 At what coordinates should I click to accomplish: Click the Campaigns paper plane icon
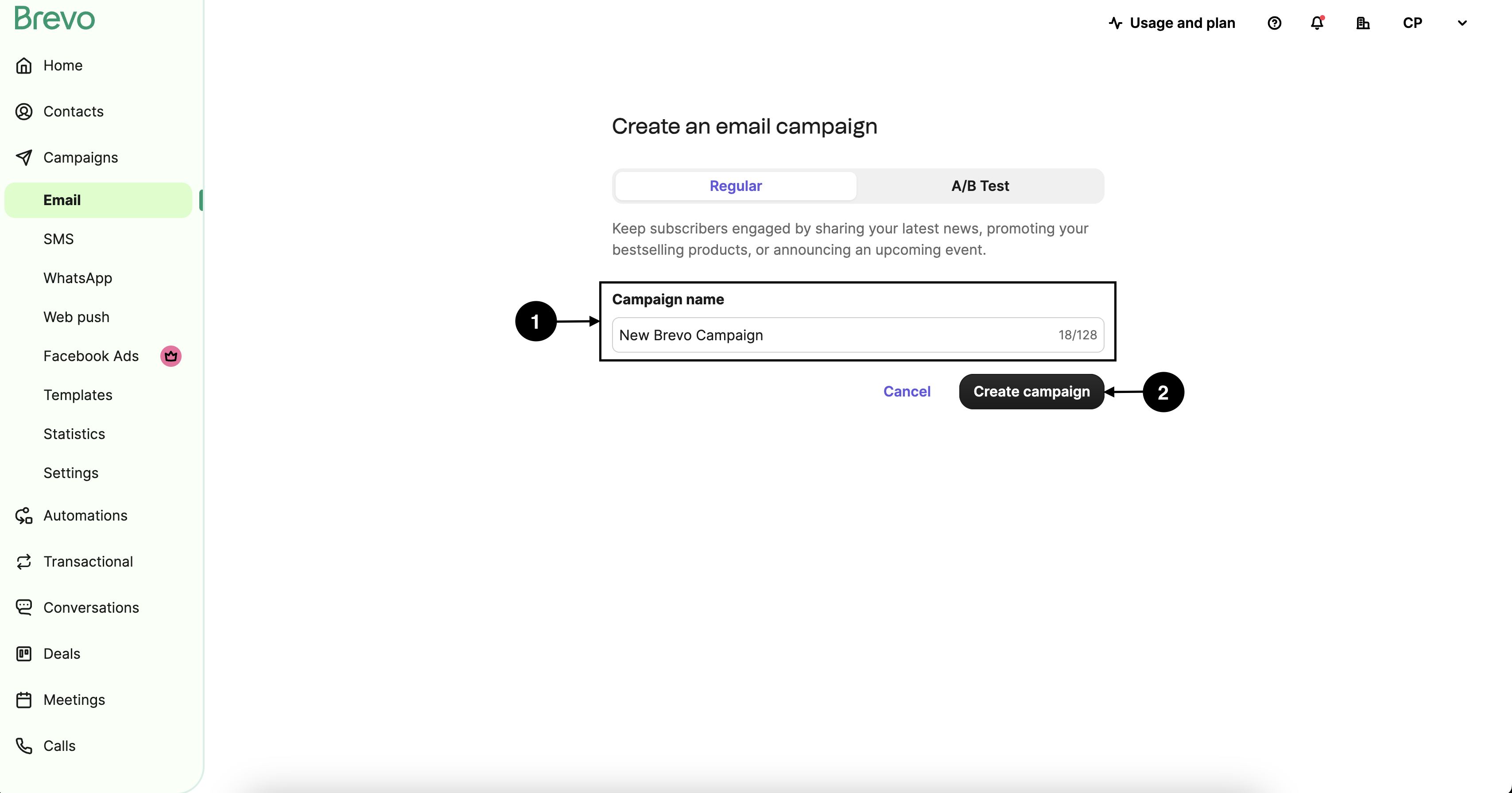23,157
